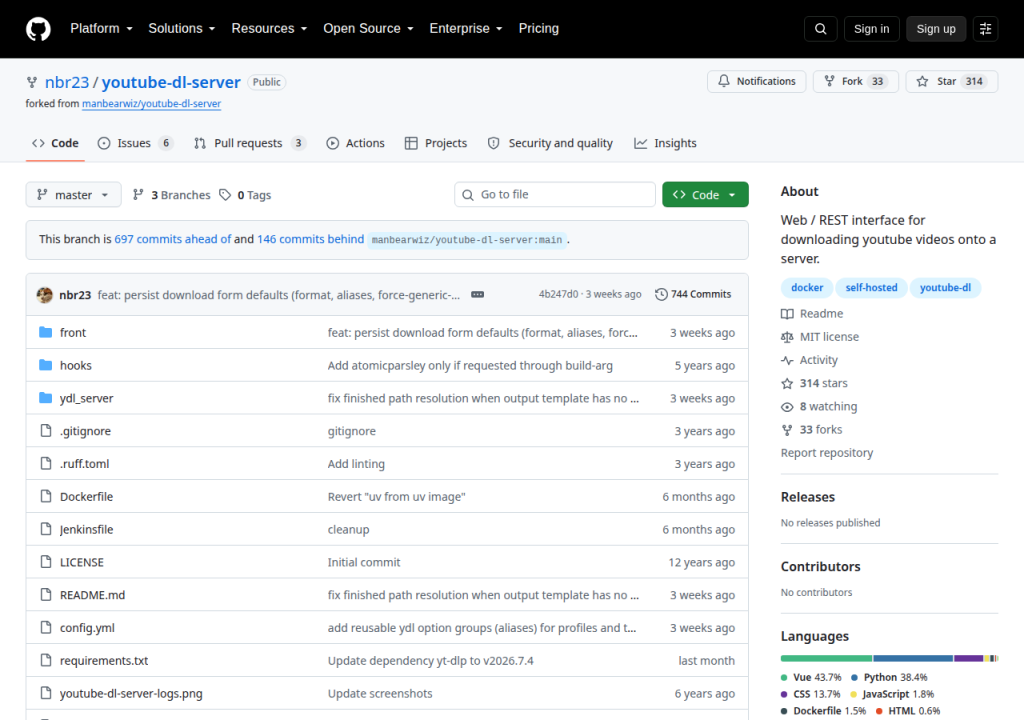Go to Pricing page
Viewport: 1024px width, 720px height.
click(539, 29)
